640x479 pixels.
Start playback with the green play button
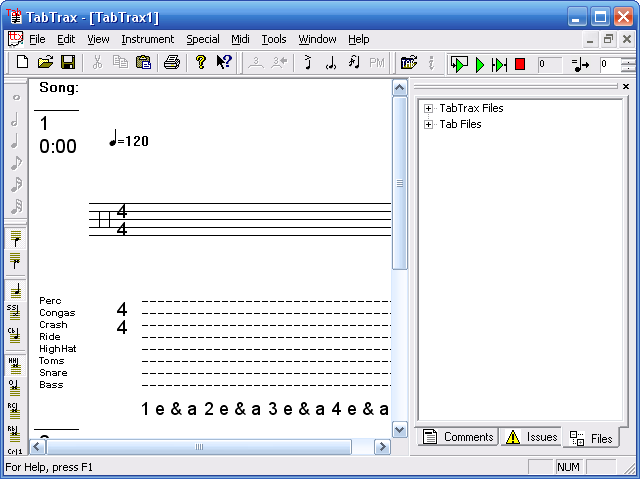pyautogui.click(x=480, y=64)
